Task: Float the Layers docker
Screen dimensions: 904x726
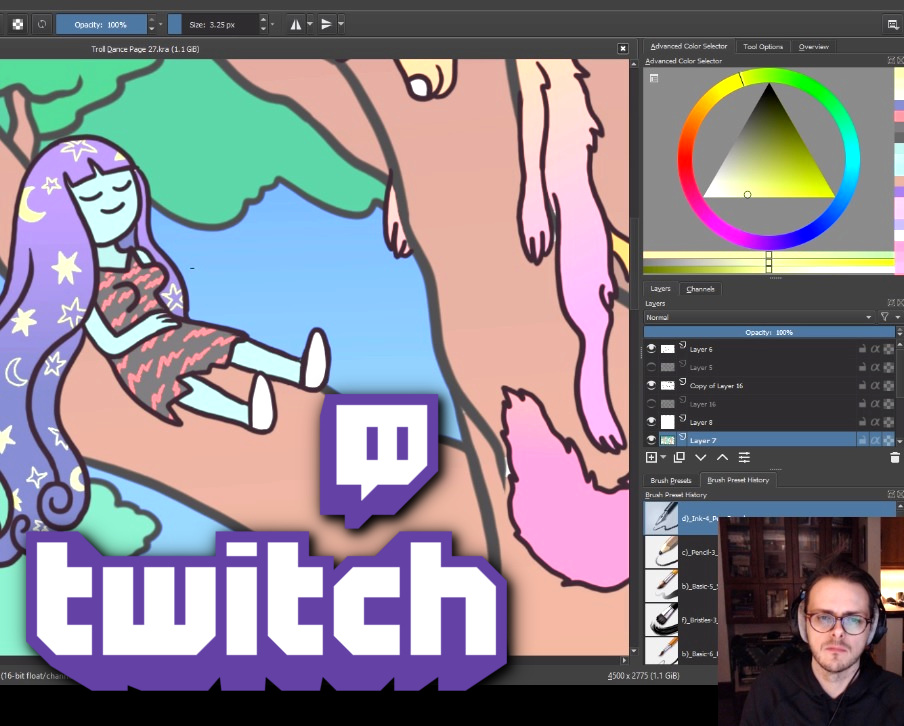Action: pos(891,303)
